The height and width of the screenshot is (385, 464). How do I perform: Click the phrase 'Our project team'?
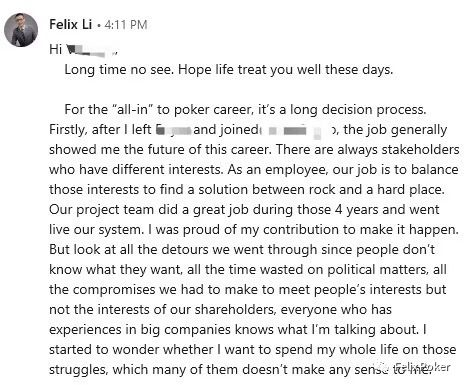pyautogui.click(x=102, y=210)
